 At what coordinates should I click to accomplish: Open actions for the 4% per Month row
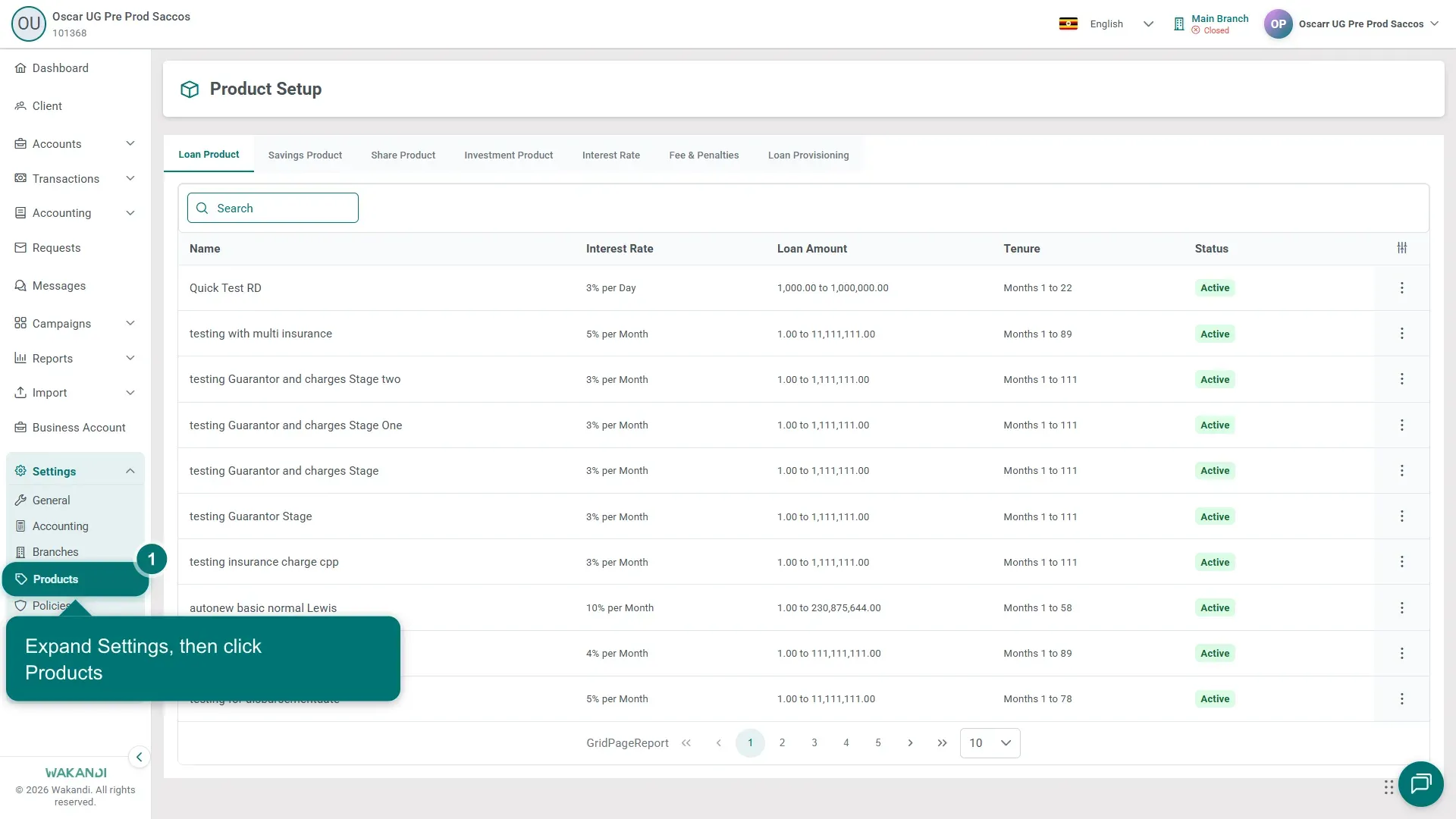[x=1402, y=654]
